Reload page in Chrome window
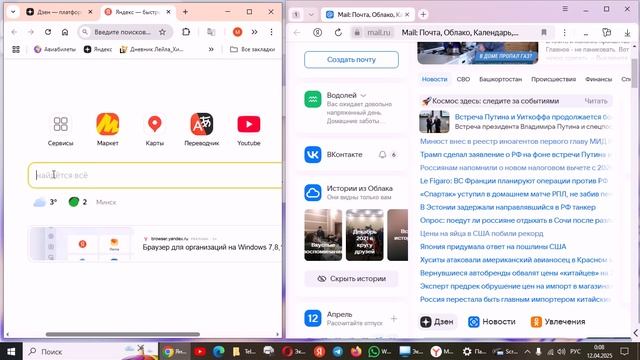This screenshot has width=640, height=360. point(48,32)
